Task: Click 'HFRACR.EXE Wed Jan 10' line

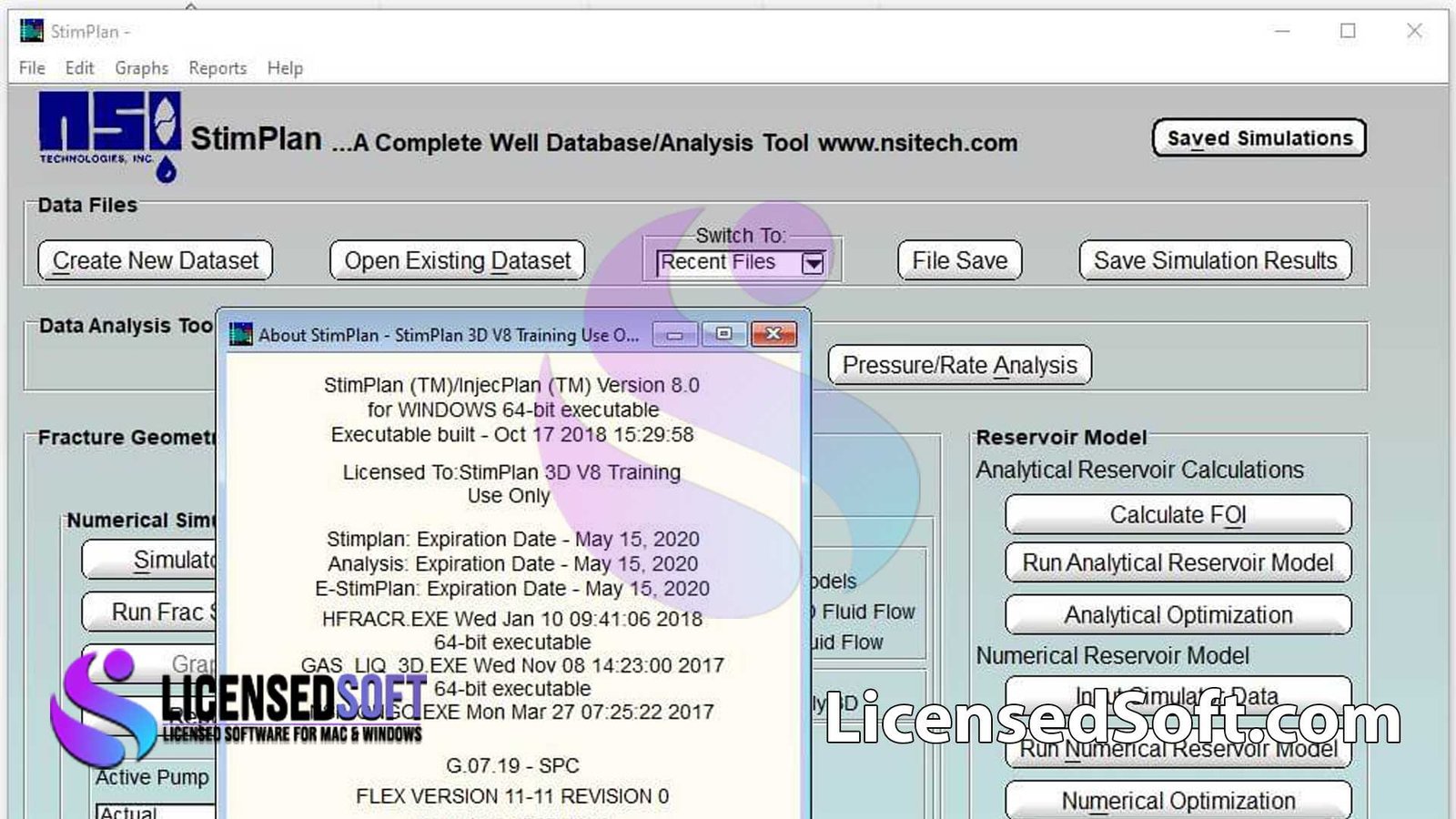Action: pyautogui.click(x=512, y=619)
